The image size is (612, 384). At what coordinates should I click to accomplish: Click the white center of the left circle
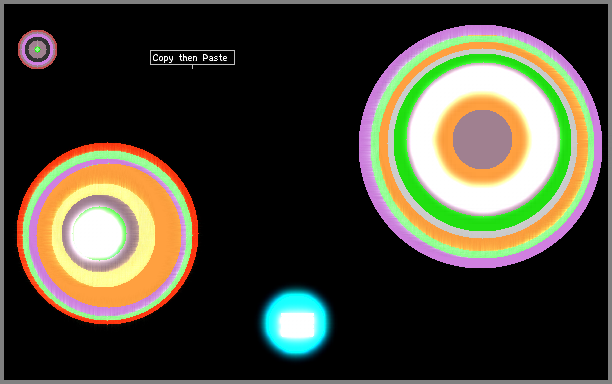coord(99,233)
